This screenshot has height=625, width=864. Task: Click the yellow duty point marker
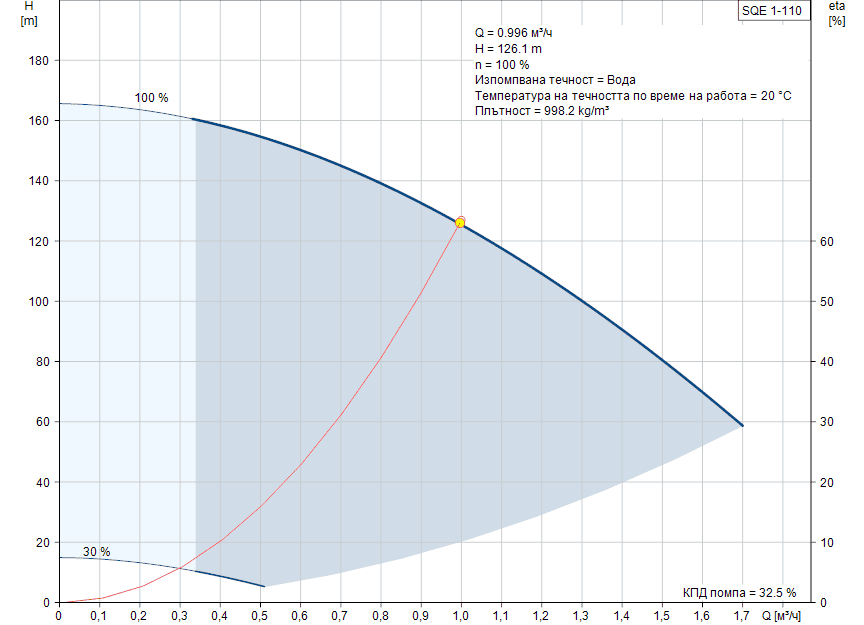[460, 222]
